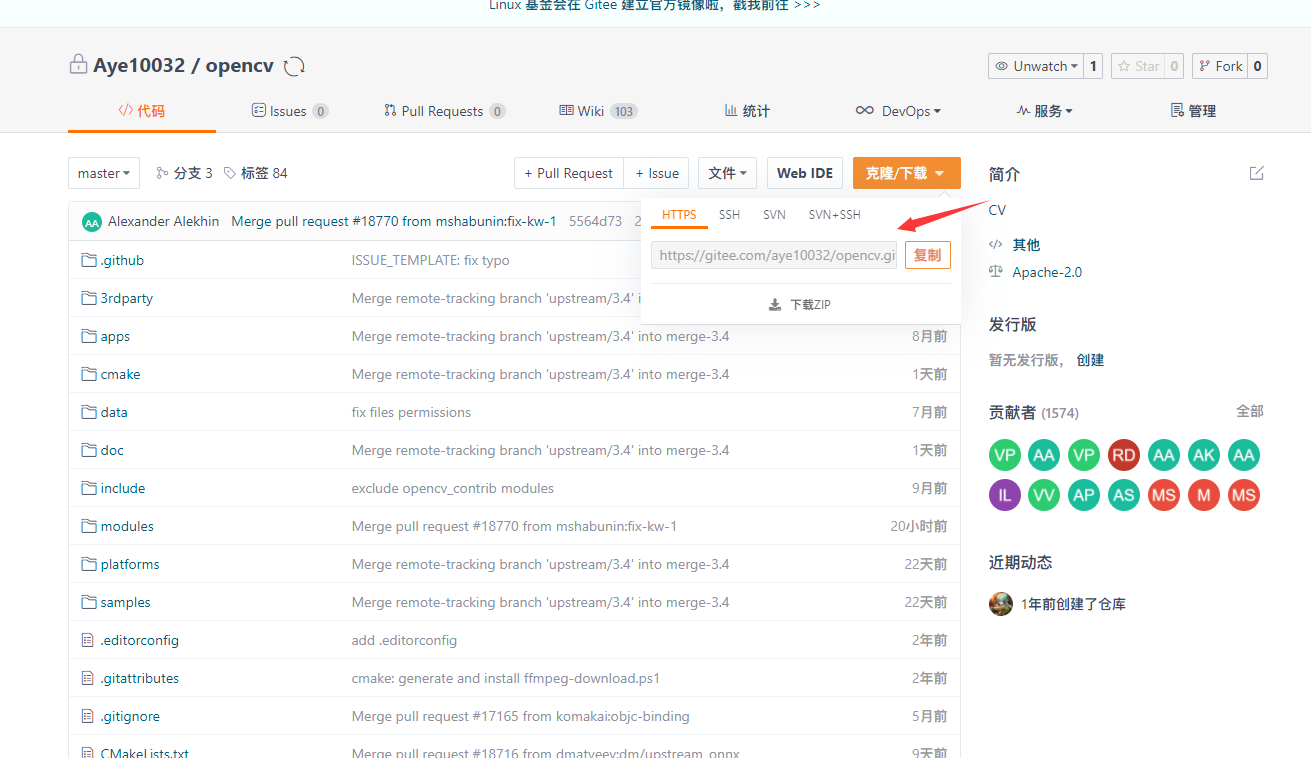Click the platforms folder icon
Image resolution: width=1311 pixels, height=758 pixels.
(x=89, y=564)
